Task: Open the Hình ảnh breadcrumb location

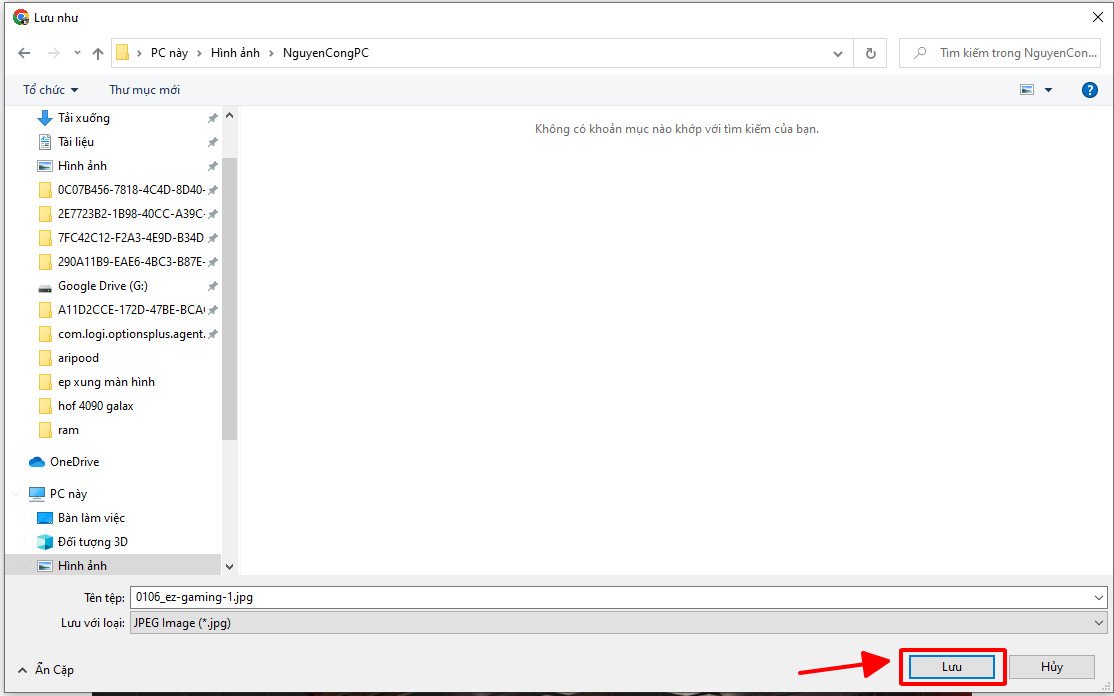Action: 236,53
